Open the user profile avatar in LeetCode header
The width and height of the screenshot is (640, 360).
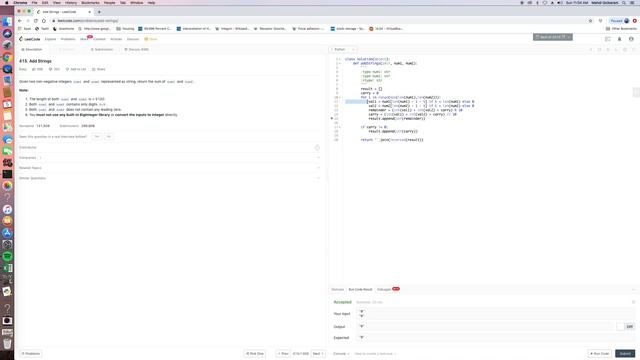[631, 39]
